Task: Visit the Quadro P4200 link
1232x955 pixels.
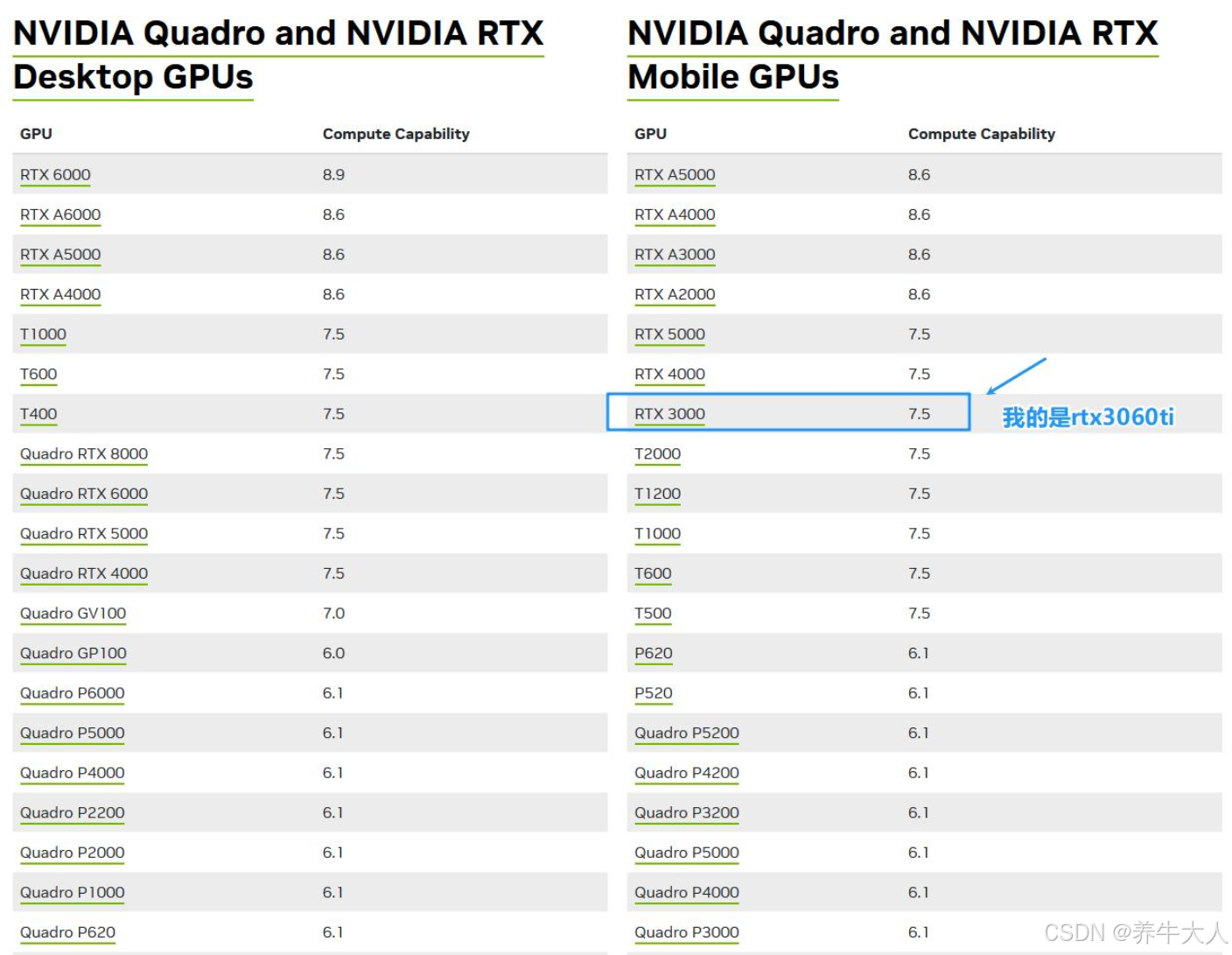Action: click(x=687, y=772)
